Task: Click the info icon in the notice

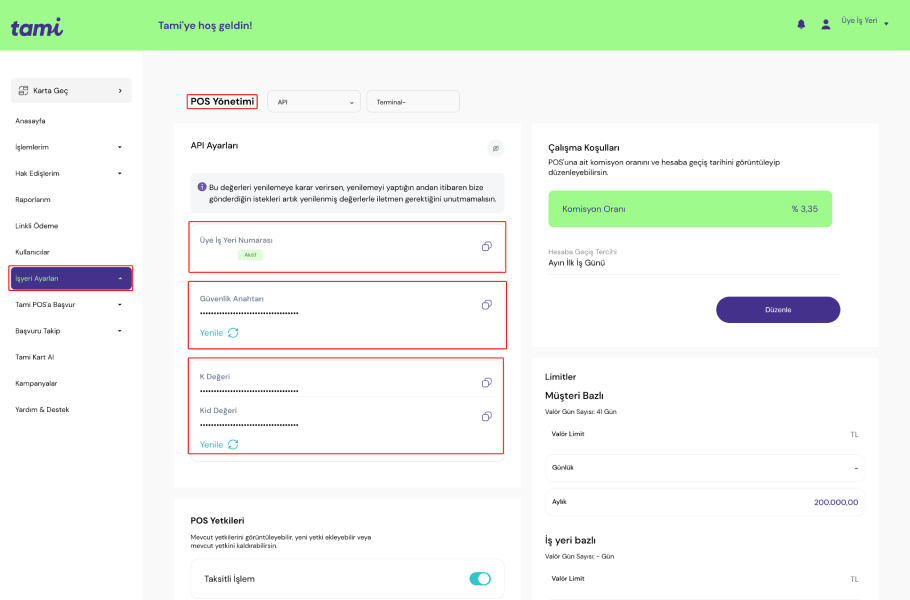Action: [202, 187]
